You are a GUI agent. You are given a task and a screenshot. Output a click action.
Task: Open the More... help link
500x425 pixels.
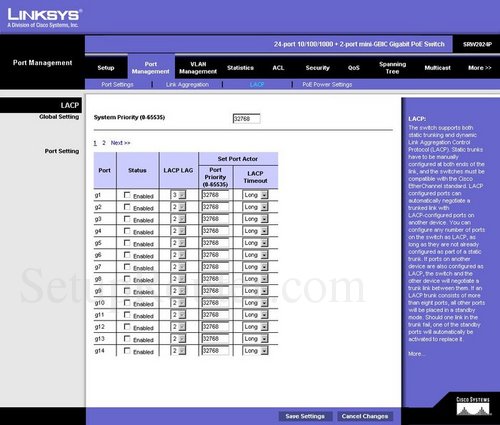tap(416, 354)
